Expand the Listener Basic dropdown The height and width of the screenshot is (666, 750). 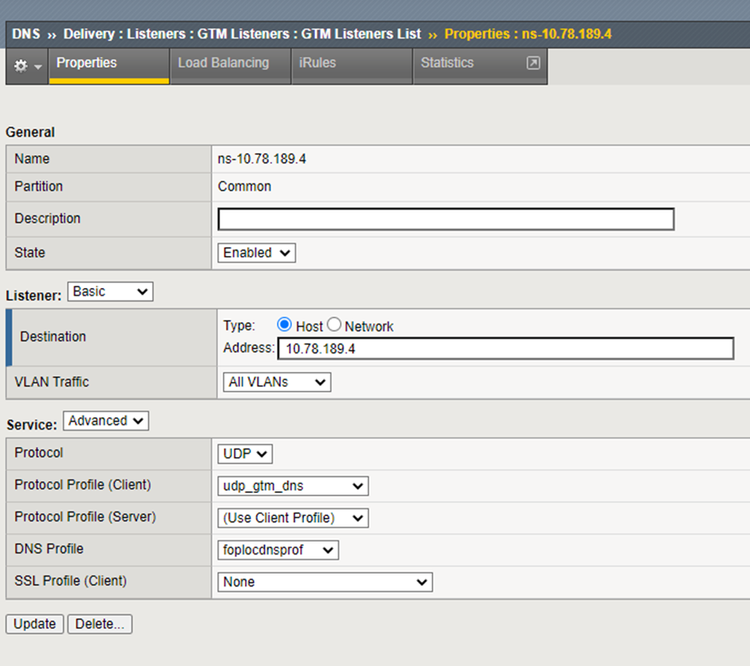pyautogui.click(x=110, y=292)
